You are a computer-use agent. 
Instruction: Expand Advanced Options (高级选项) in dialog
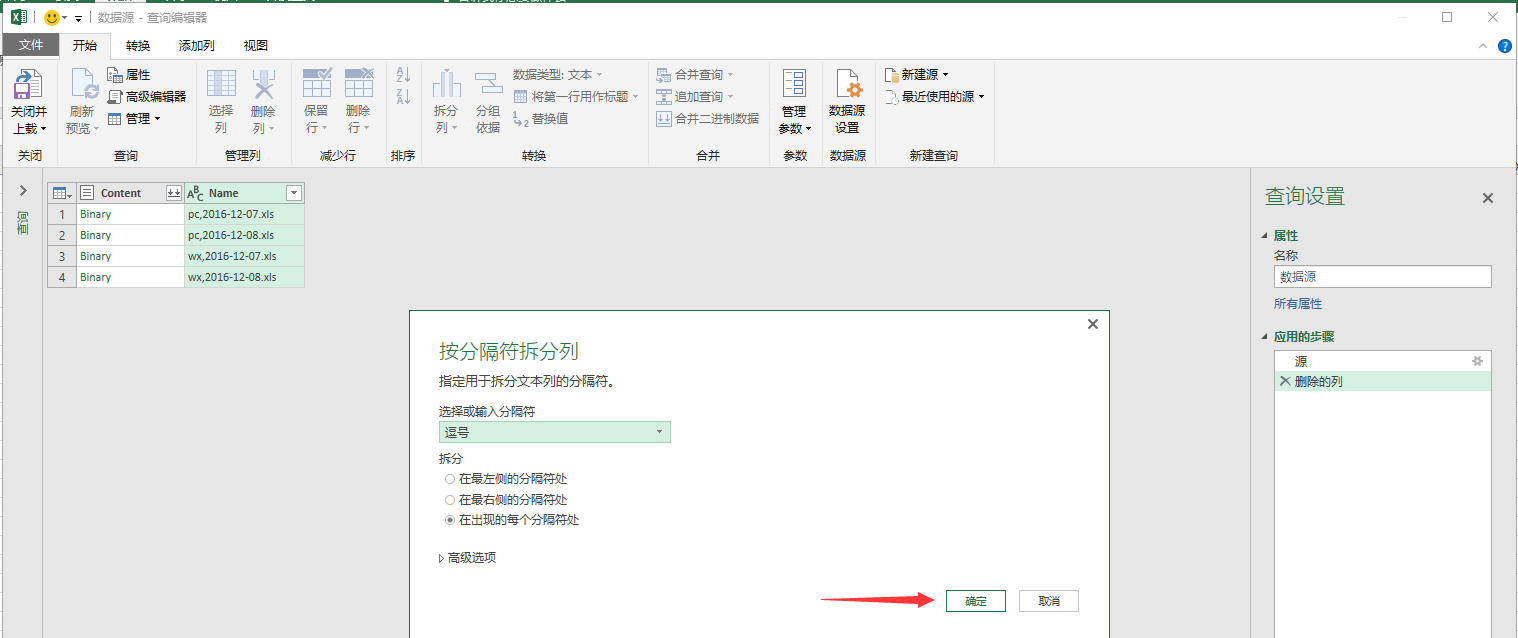[467, 558]
